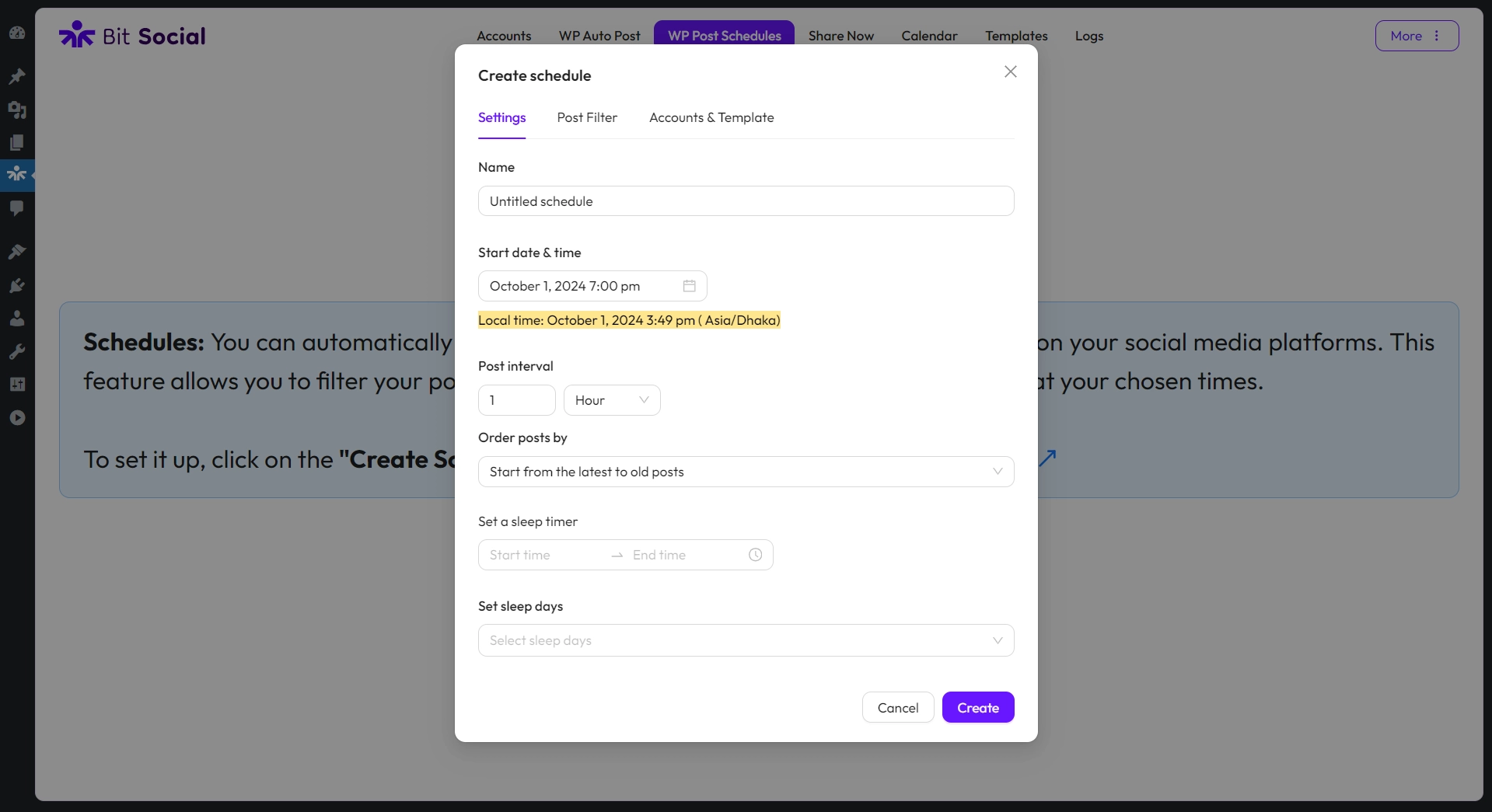Open the Comments icon in sidebar
This screenshot has height=812, width=1492.
[17, 208]
